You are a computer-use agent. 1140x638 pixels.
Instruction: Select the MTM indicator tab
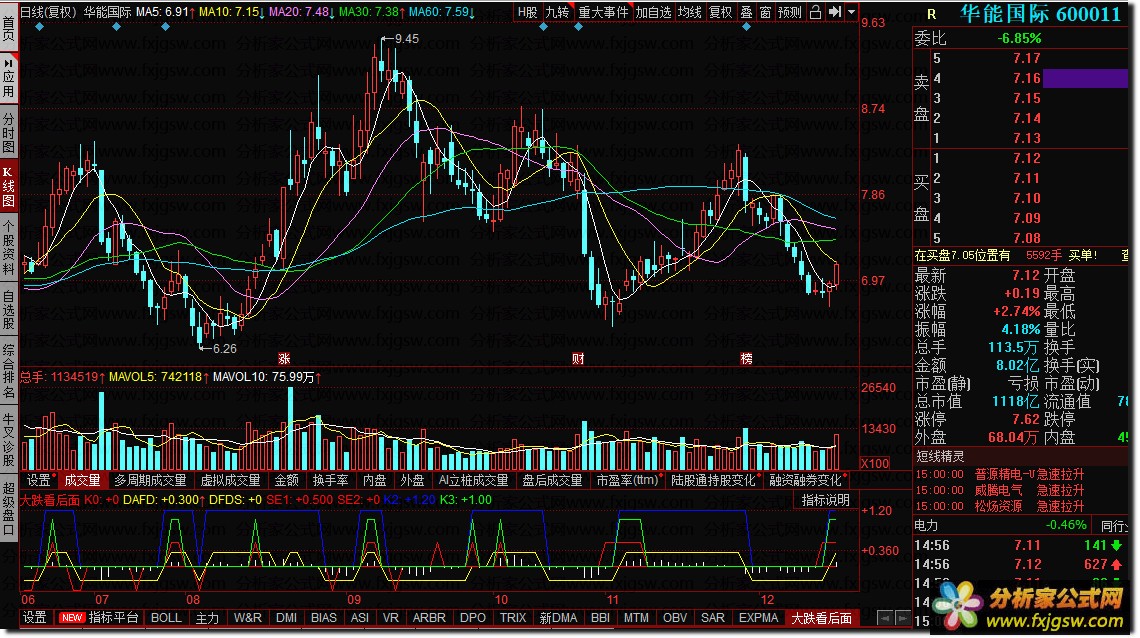pyautogui.click(x=636, y=618)
